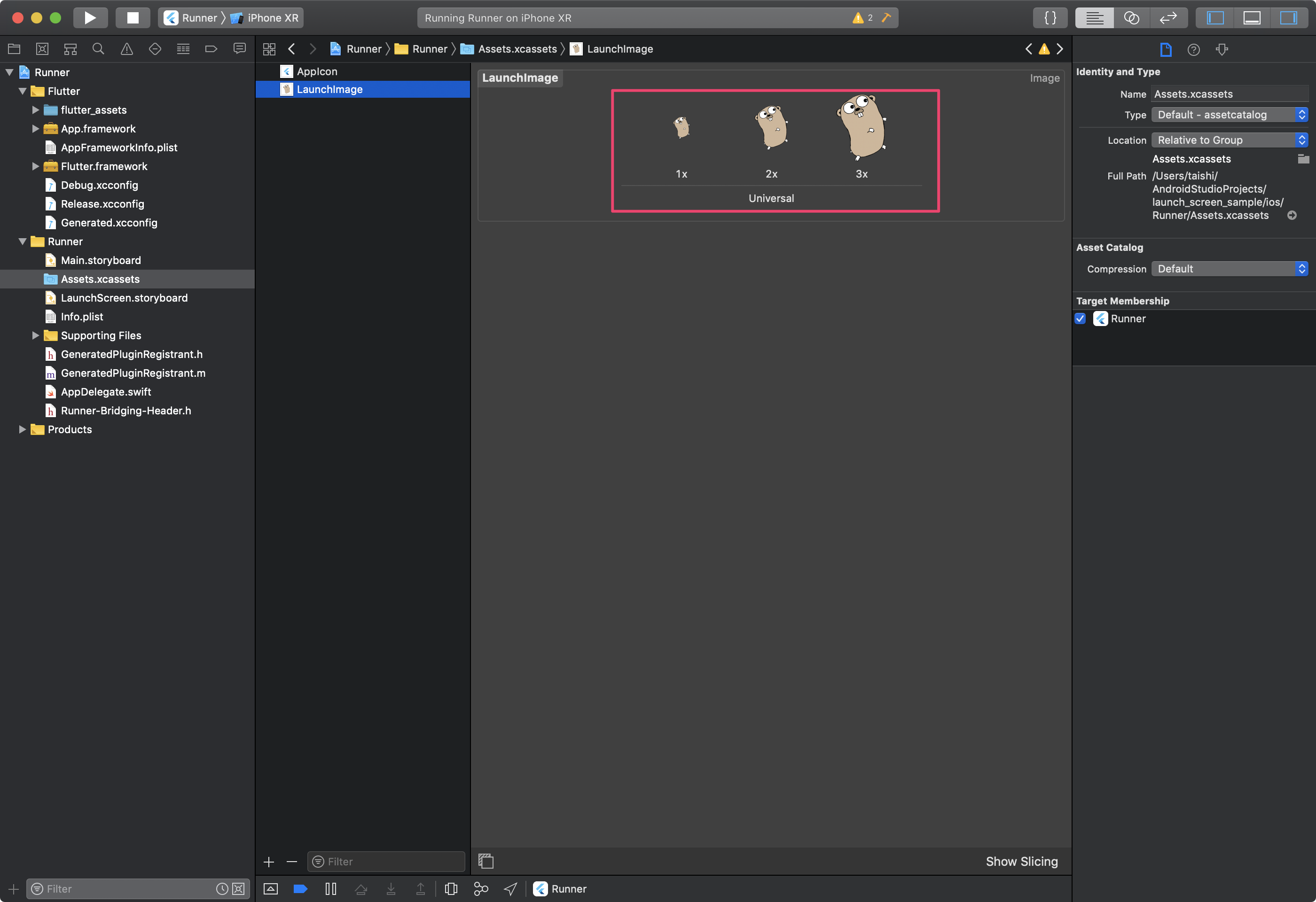The height and width of the screenshot is (902, 1316).
Task: Open LaunchScreen.storyboard file
Action: point(124,298)
